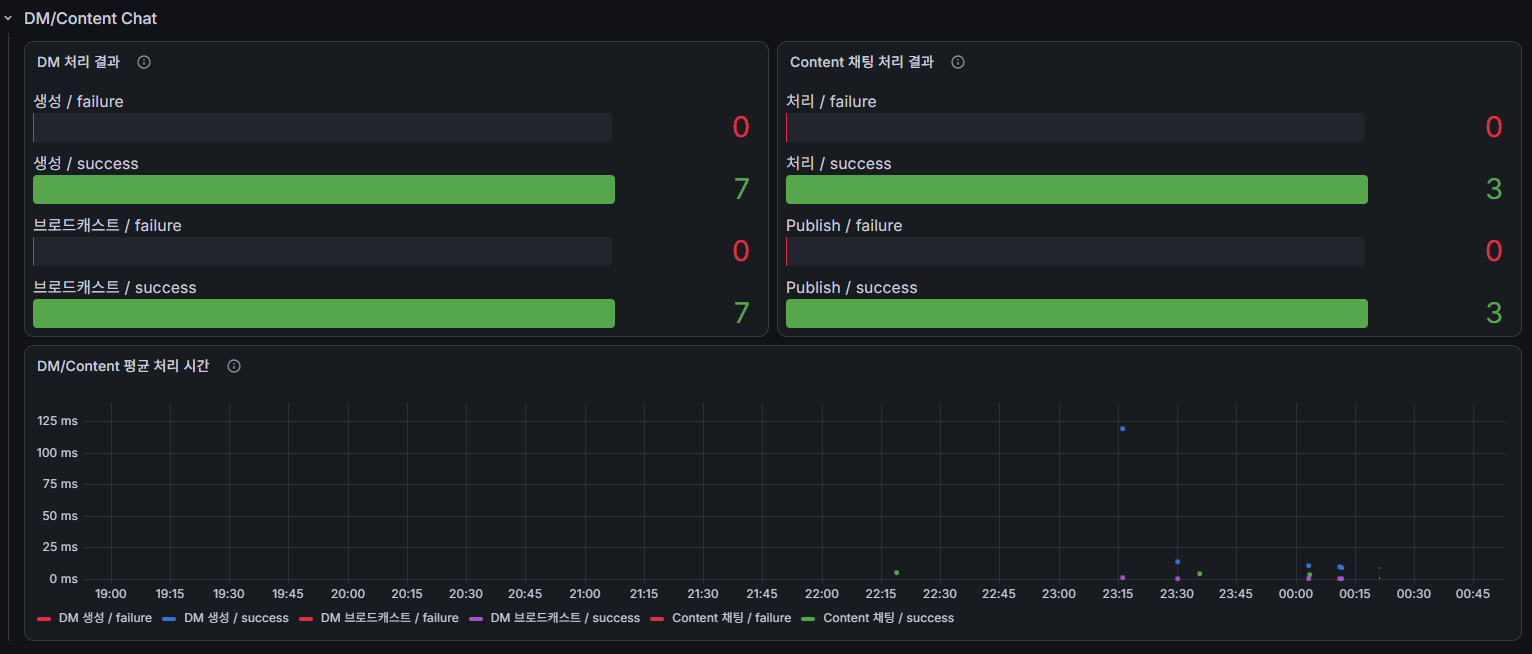Click the 21:00 time axis label

tap(585, 594)
